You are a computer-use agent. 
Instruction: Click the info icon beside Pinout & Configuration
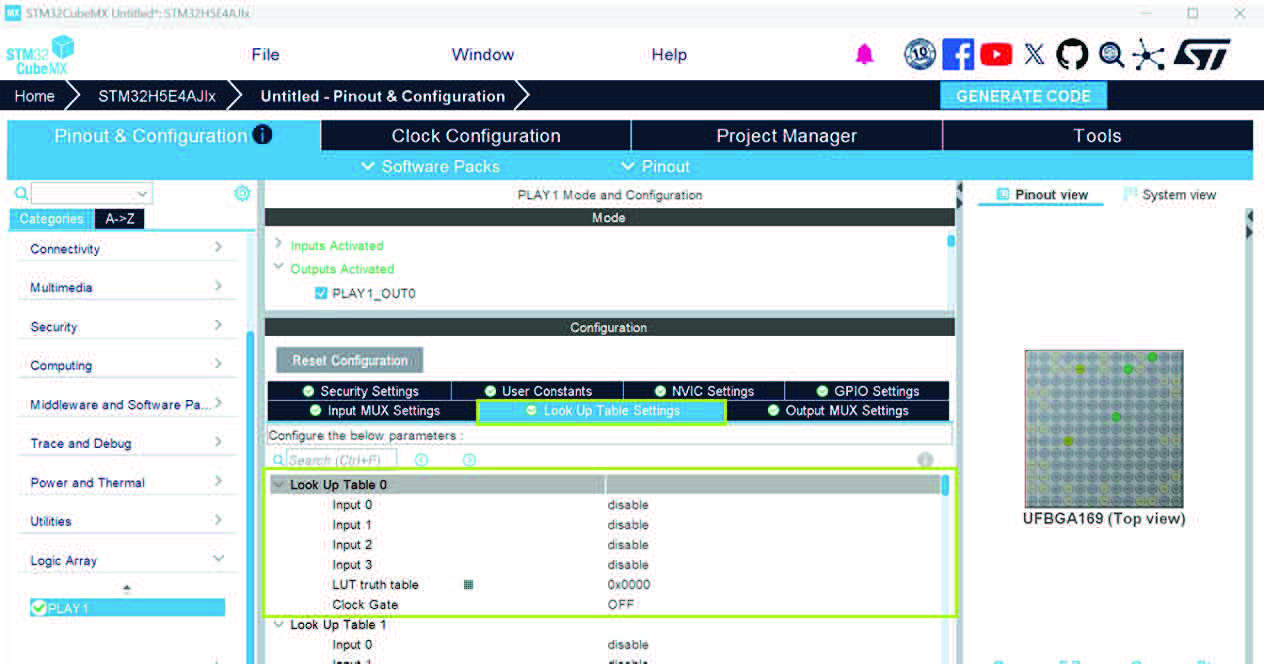(262, 134)
